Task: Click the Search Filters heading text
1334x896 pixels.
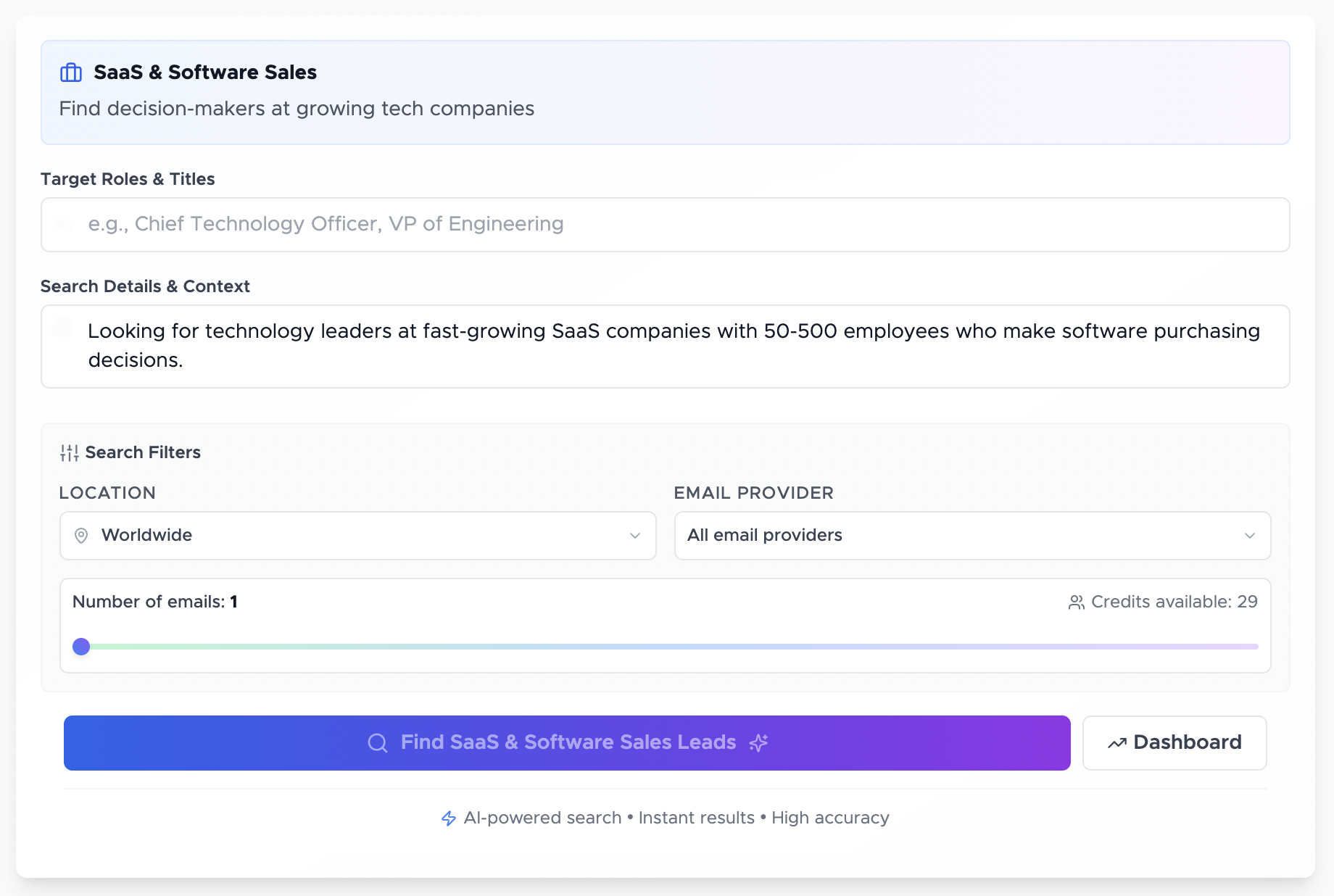Action: 143,452
